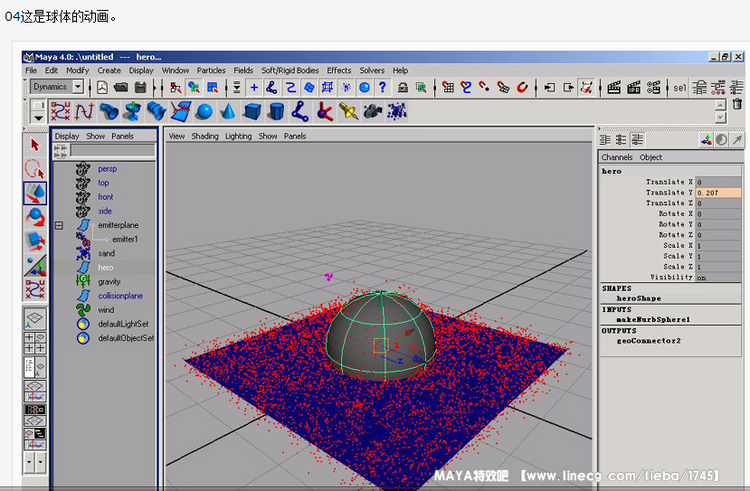Toggle Snap to grids magnet icon
This screenshot has width=750, height=491.
pos(448,87)
